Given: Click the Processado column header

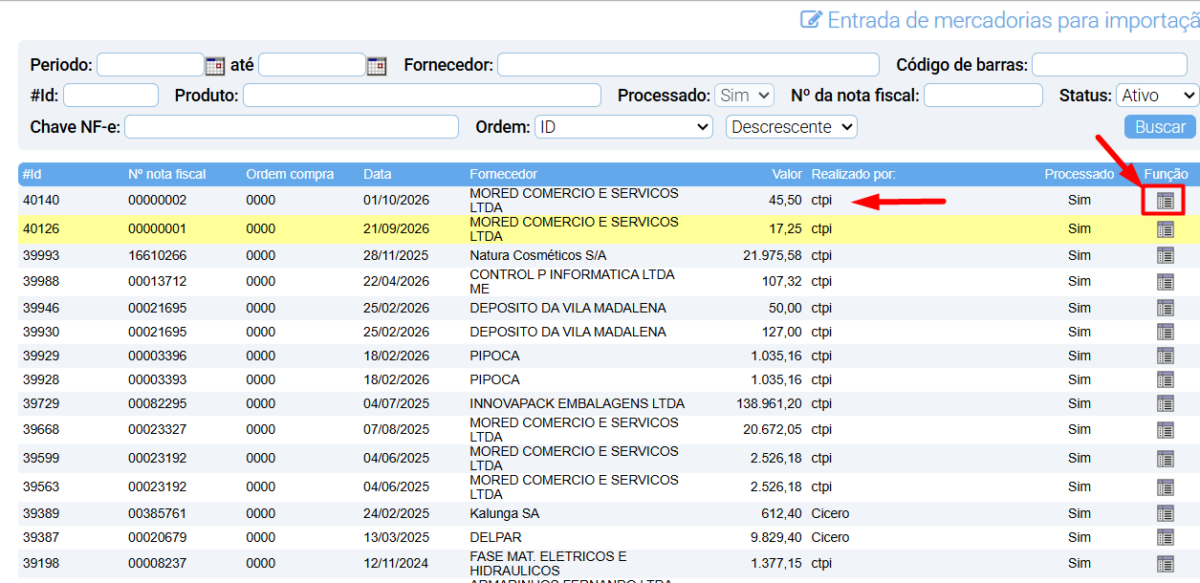Looking at the screenshot, I should (1079, 174).
